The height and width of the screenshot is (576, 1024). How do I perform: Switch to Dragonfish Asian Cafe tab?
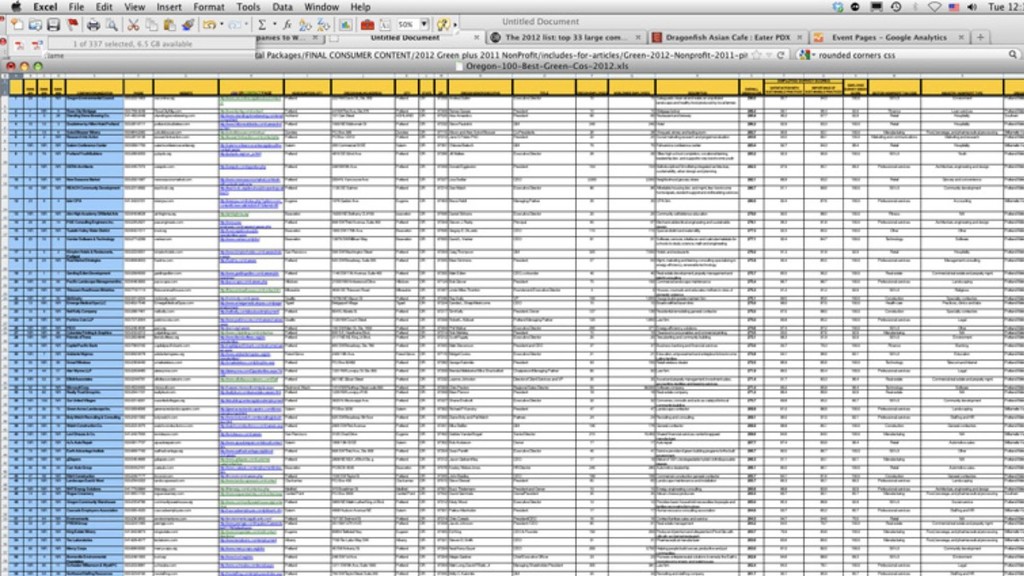pyautogui.click(x=727, y=38)
